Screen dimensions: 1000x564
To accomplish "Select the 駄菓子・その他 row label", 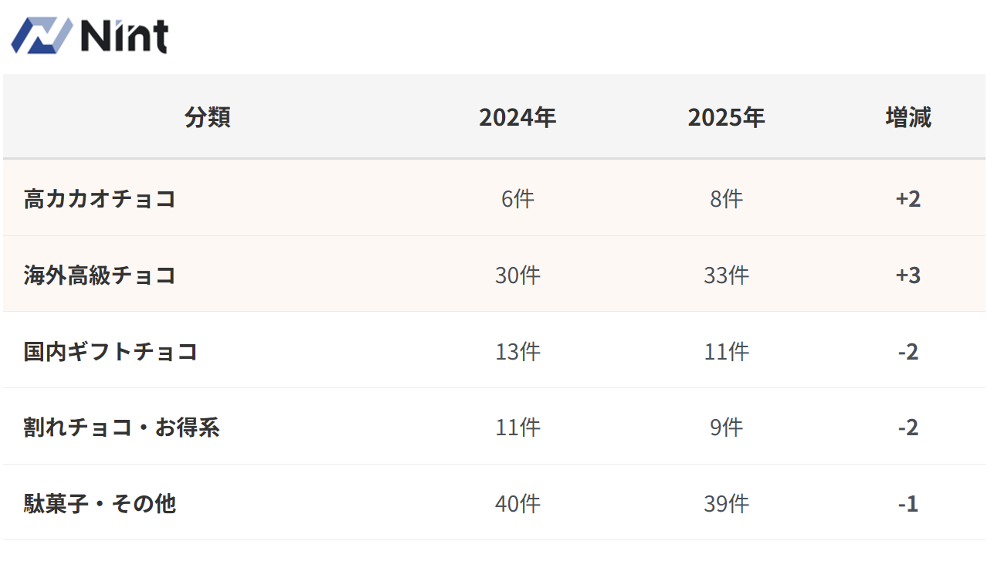I will 100,503.
